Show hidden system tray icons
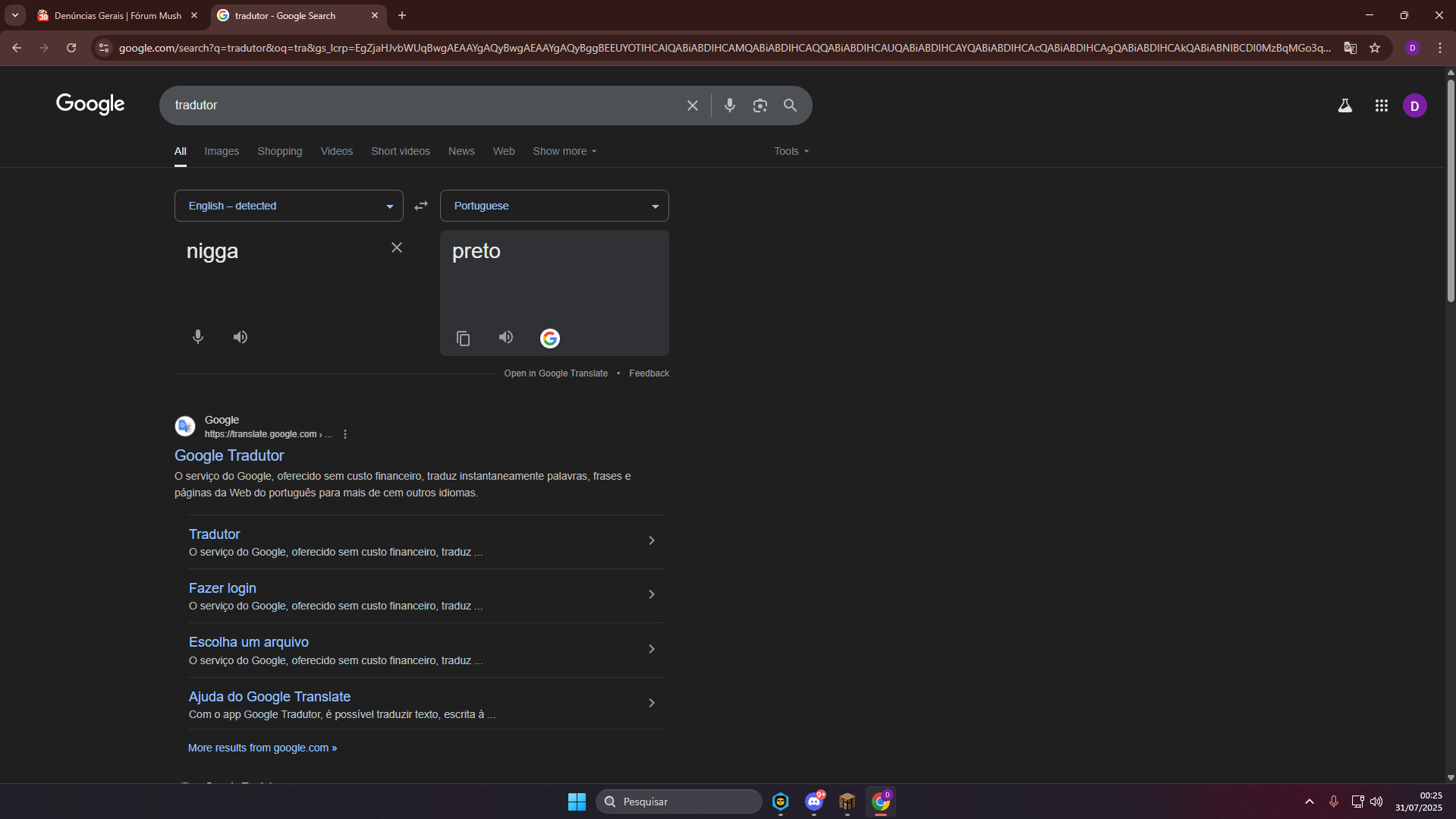This screenshot has height=819, width=1456. pyautogui.click(x=1309, y=802)
